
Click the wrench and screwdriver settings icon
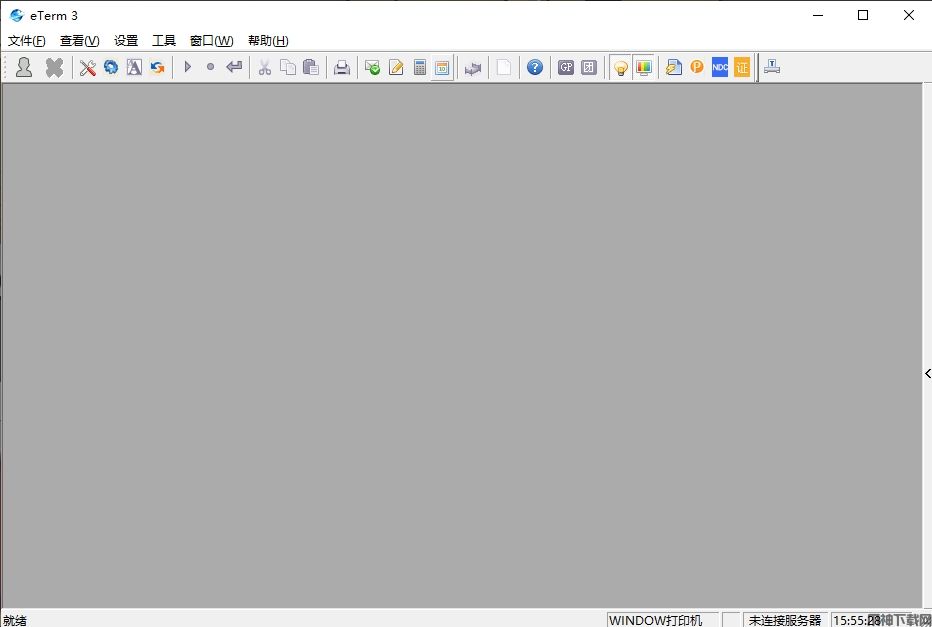click(88, 67)
